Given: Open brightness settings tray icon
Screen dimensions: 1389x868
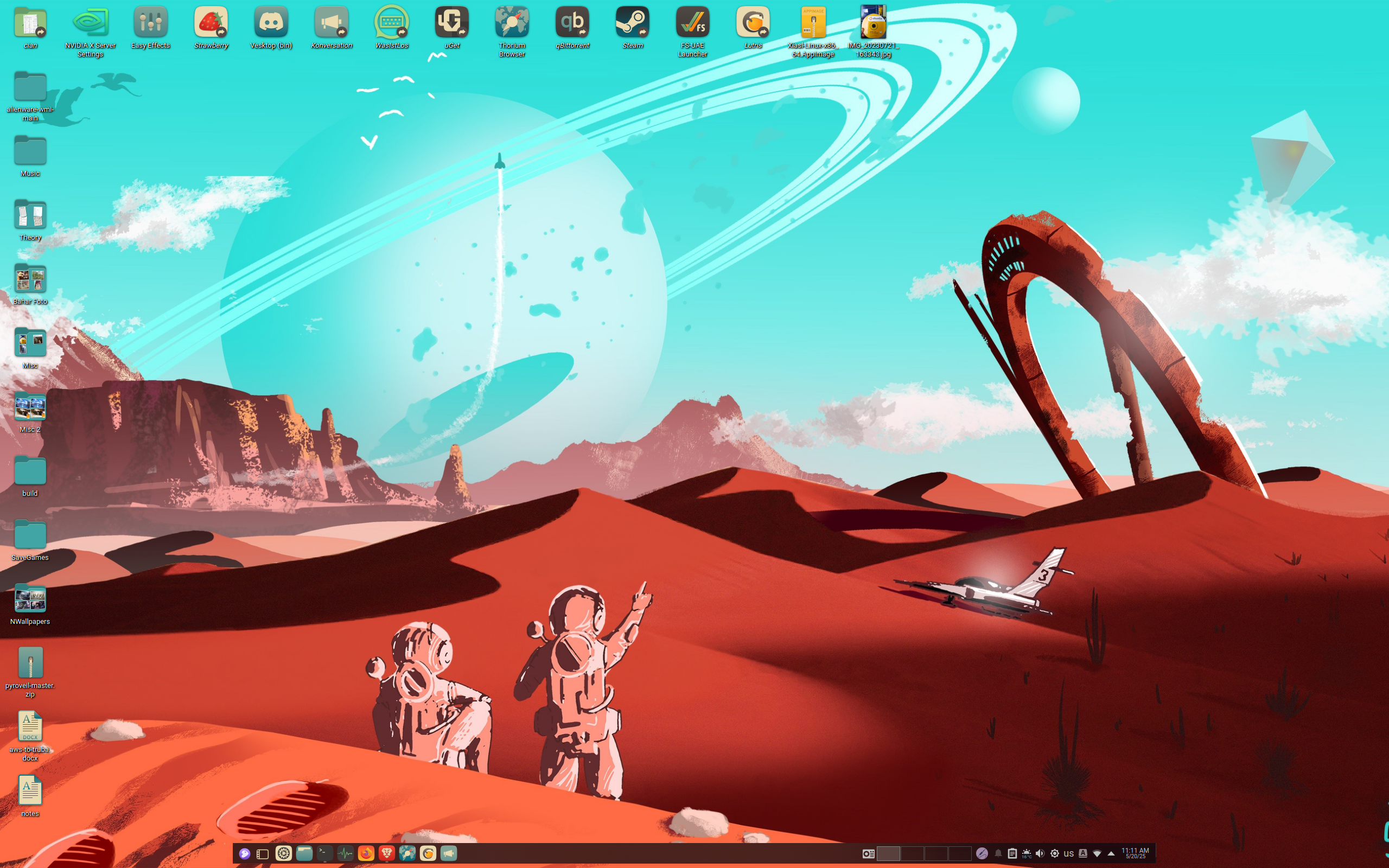Looking at the screenshot, I should point(1055,854).
